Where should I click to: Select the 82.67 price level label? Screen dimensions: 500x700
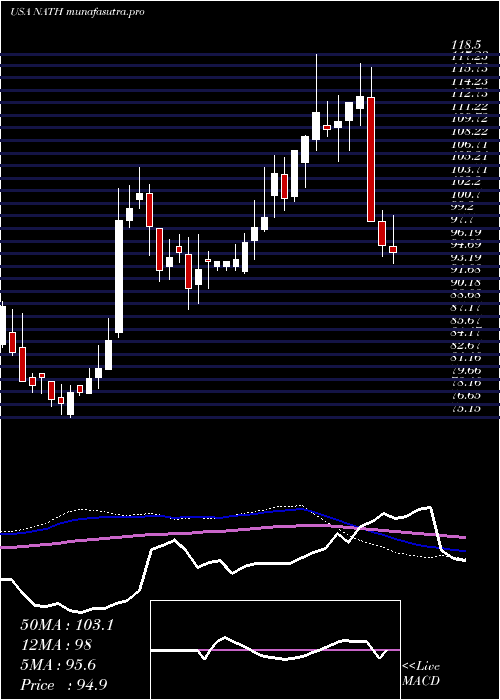466,345
